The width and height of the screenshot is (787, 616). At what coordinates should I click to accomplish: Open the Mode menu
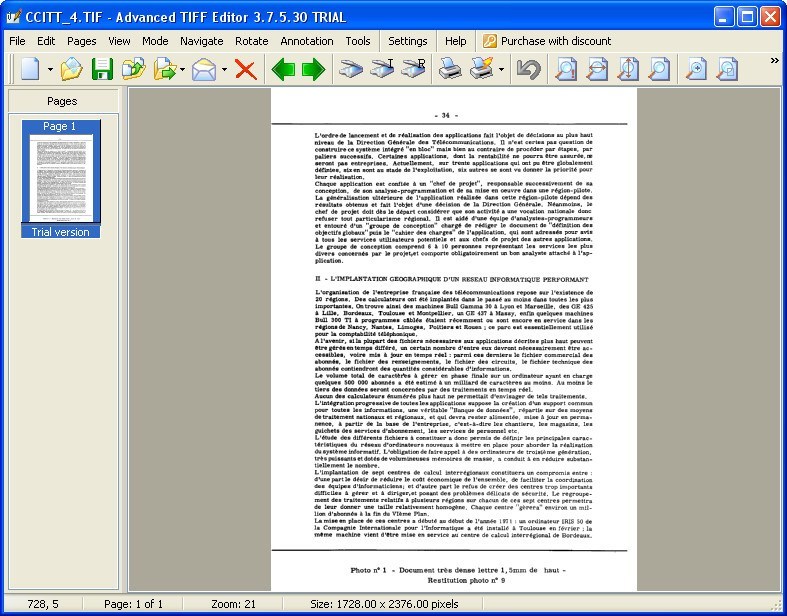tap(155, 41)
